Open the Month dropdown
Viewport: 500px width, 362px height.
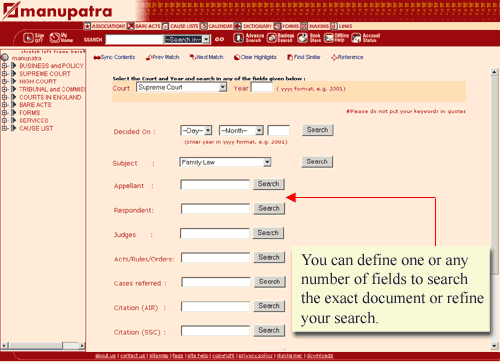point(241,130)
